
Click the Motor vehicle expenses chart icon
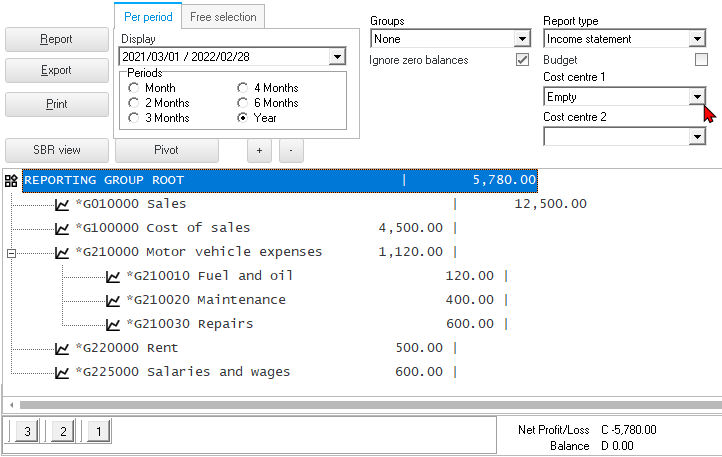coord(63,252)
